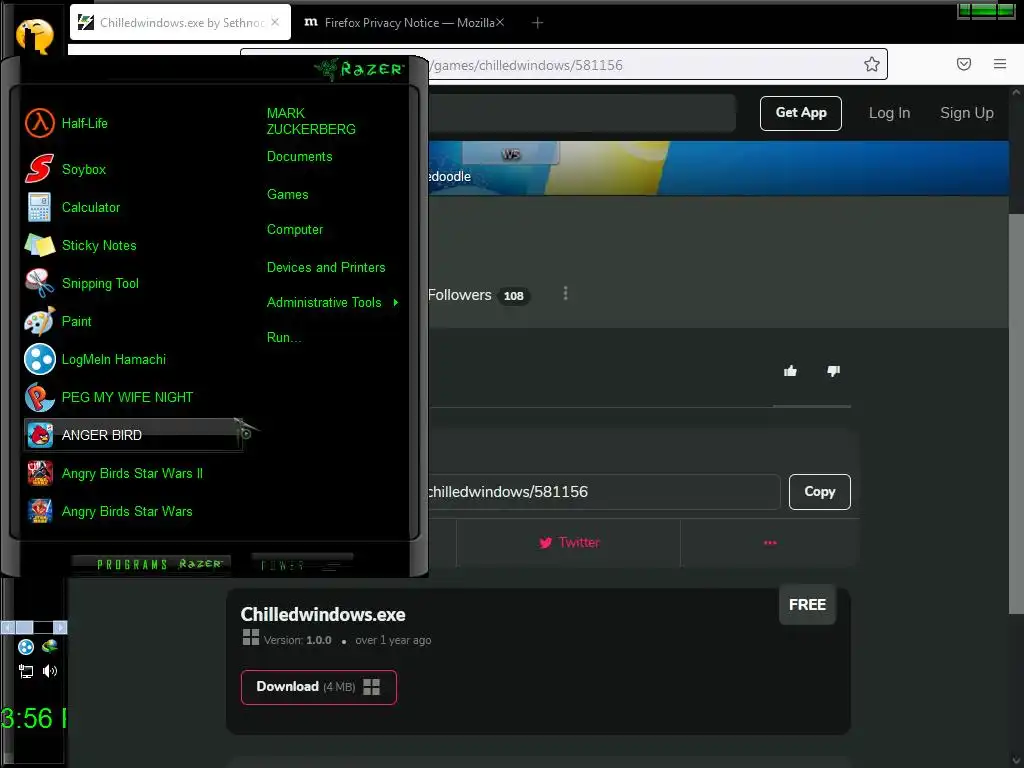Screen dimensions: 1024x768
Task: Open the Pocket save icon
Action: tap(964, 64)
